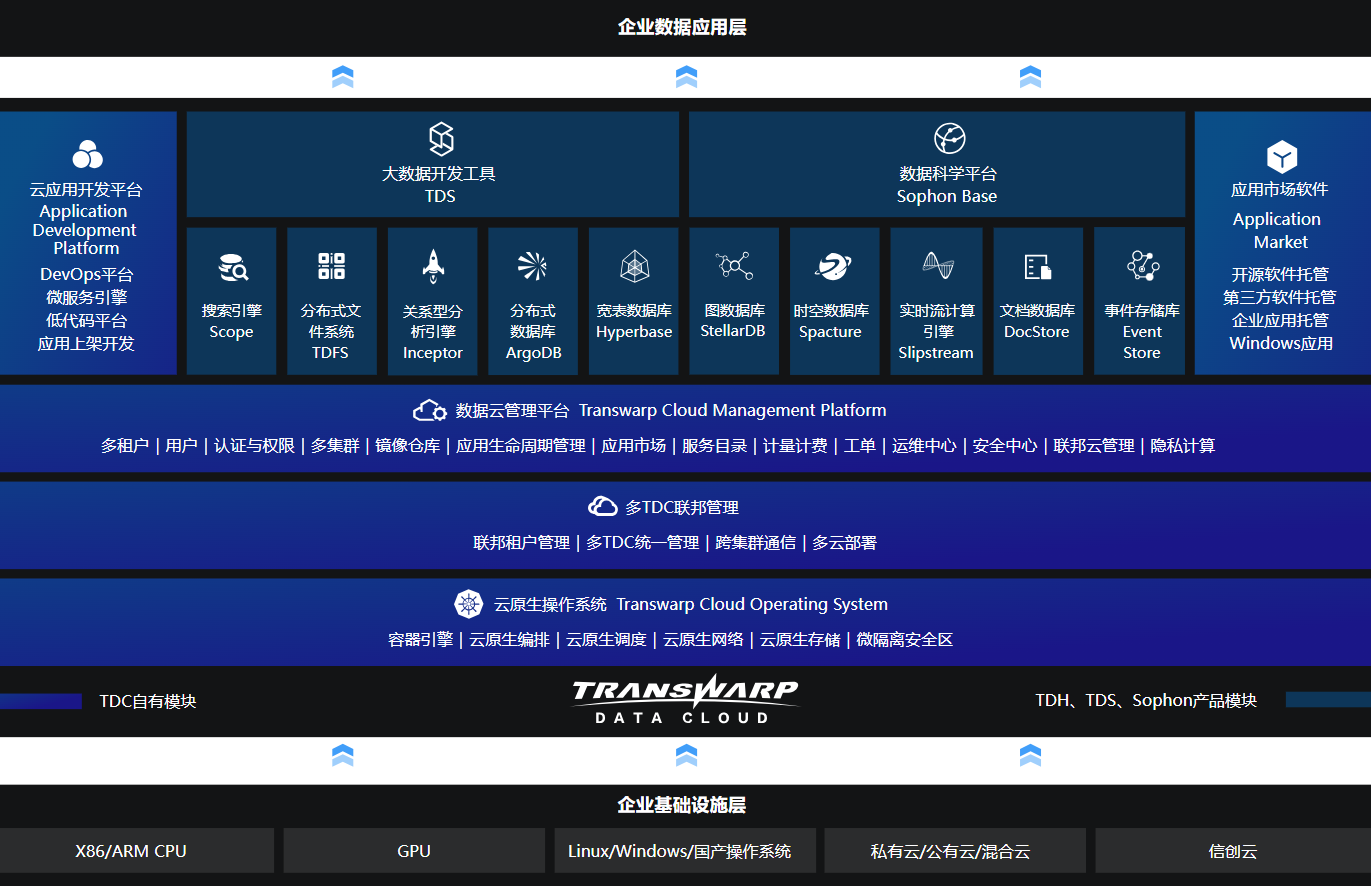Click the Spacture planet icon
The image size is (1371, 886).
832,266
